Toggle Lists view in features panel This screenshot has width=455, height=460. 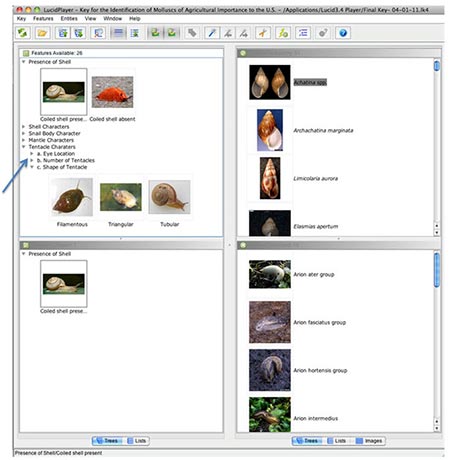pos(137,441)
